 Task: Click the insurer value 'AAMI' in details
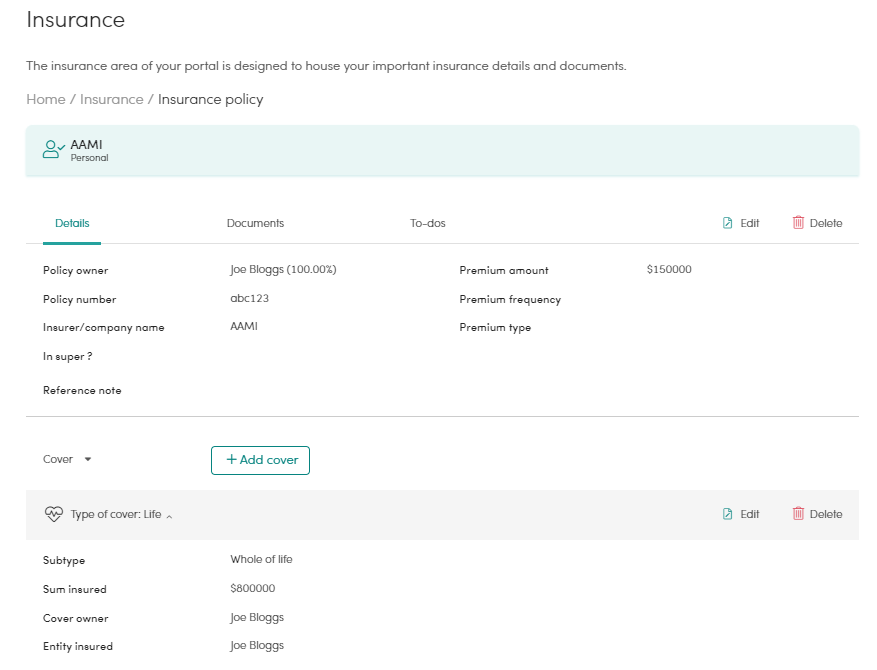pyautogui.click(x=244, y=326)
